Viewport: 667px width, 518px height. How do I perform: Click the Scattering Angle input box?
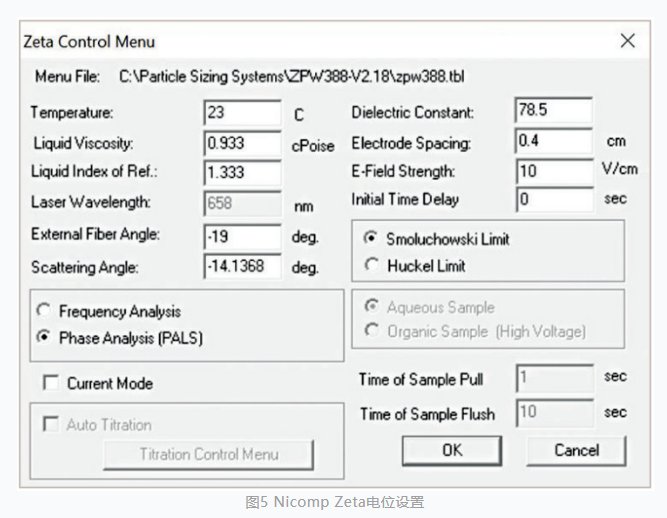[x=242, y=267]
